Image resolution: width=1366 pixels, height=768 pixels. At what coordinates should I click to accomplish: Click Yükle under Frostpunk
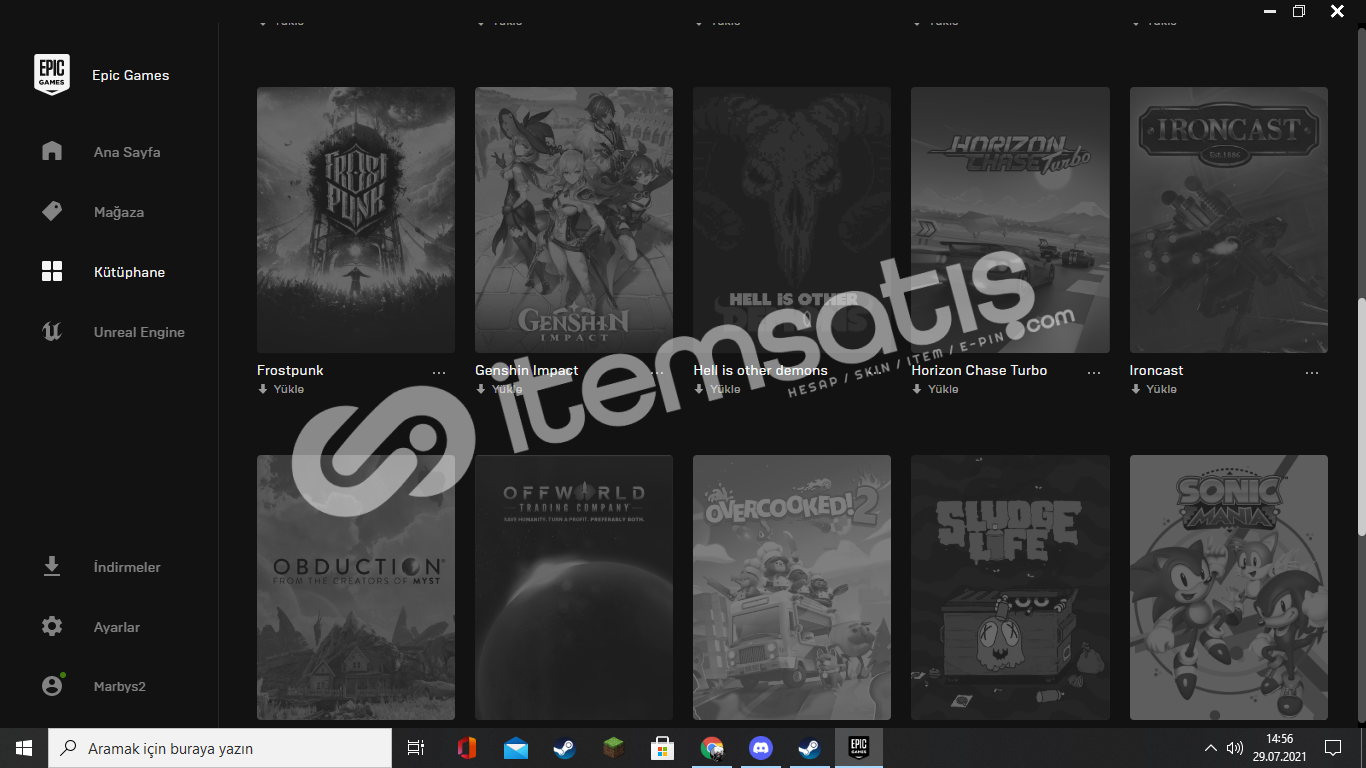pyautogui.click(x=281, y=389)
